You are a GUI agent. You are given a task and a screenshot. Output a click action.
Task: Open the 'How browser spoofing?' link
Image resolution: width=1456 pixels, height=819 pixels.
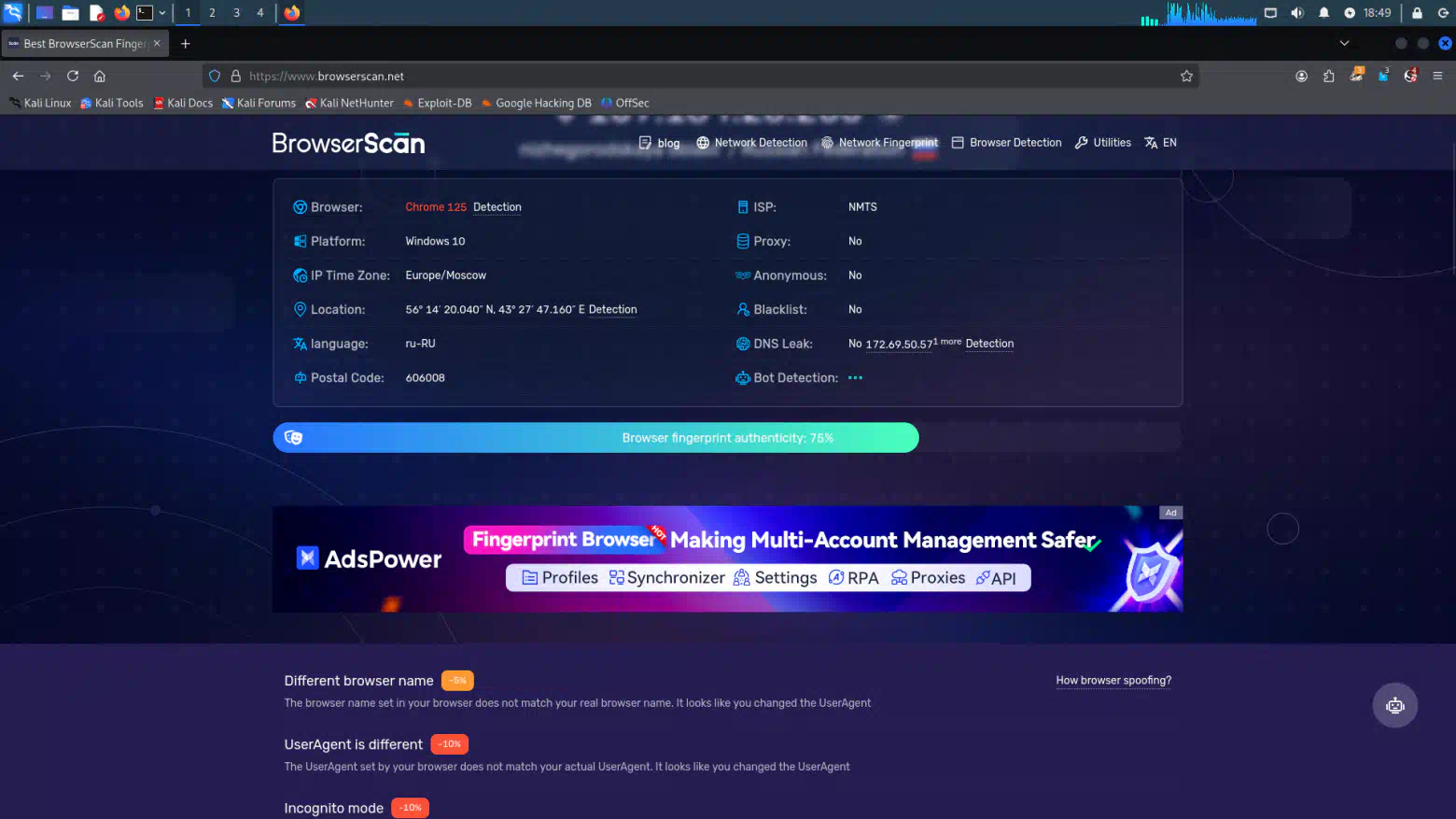click(1113, 681)
